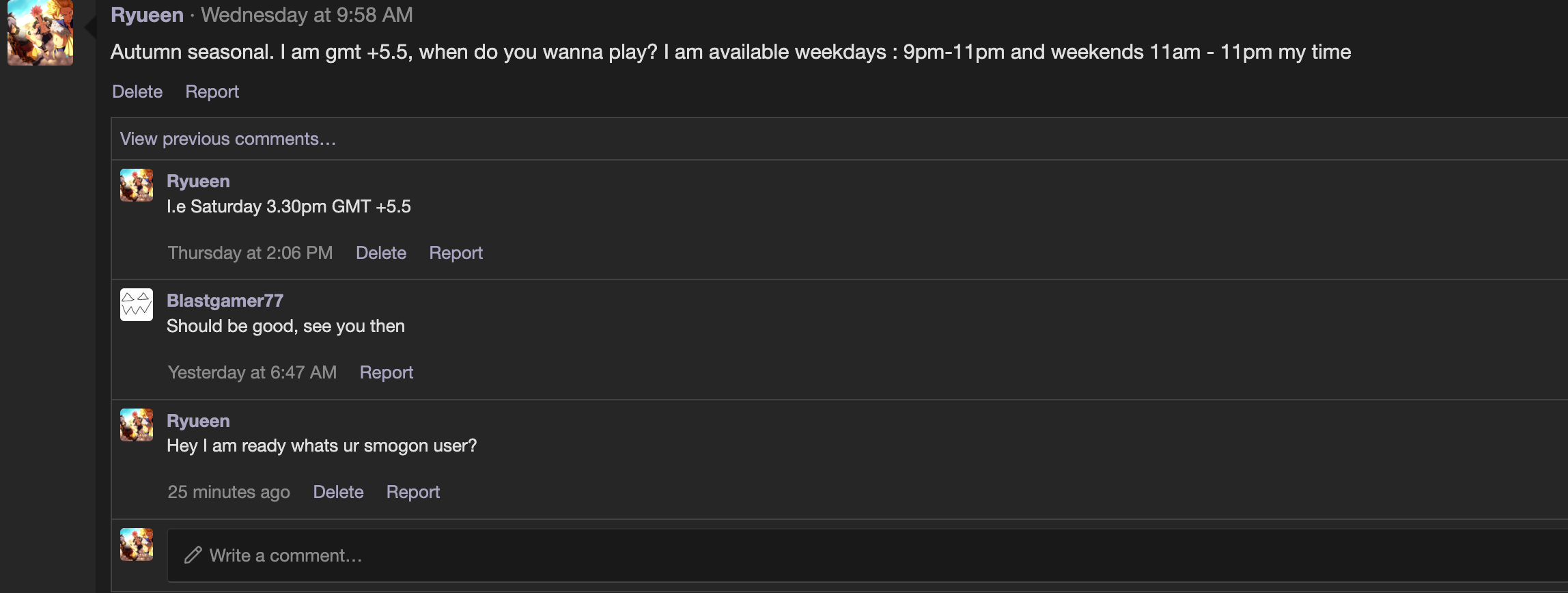The height and width of the screenshot is (593, 1568).
Task: Delete the Saturday 3.30pm GMT comment
Action: click(381, 253)
